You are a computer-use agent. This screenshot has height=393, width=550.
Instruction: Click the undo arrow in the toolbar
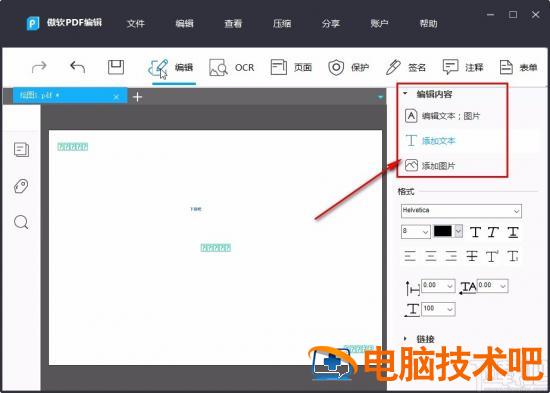click(78, 67)
